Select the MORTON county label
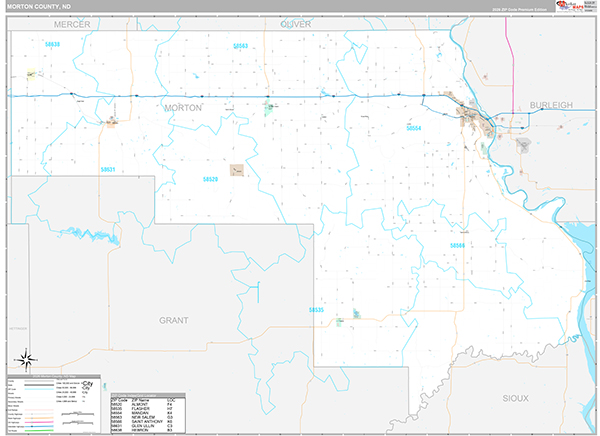Viewport: 600px width, 436px height. click(x=182, y=107)
